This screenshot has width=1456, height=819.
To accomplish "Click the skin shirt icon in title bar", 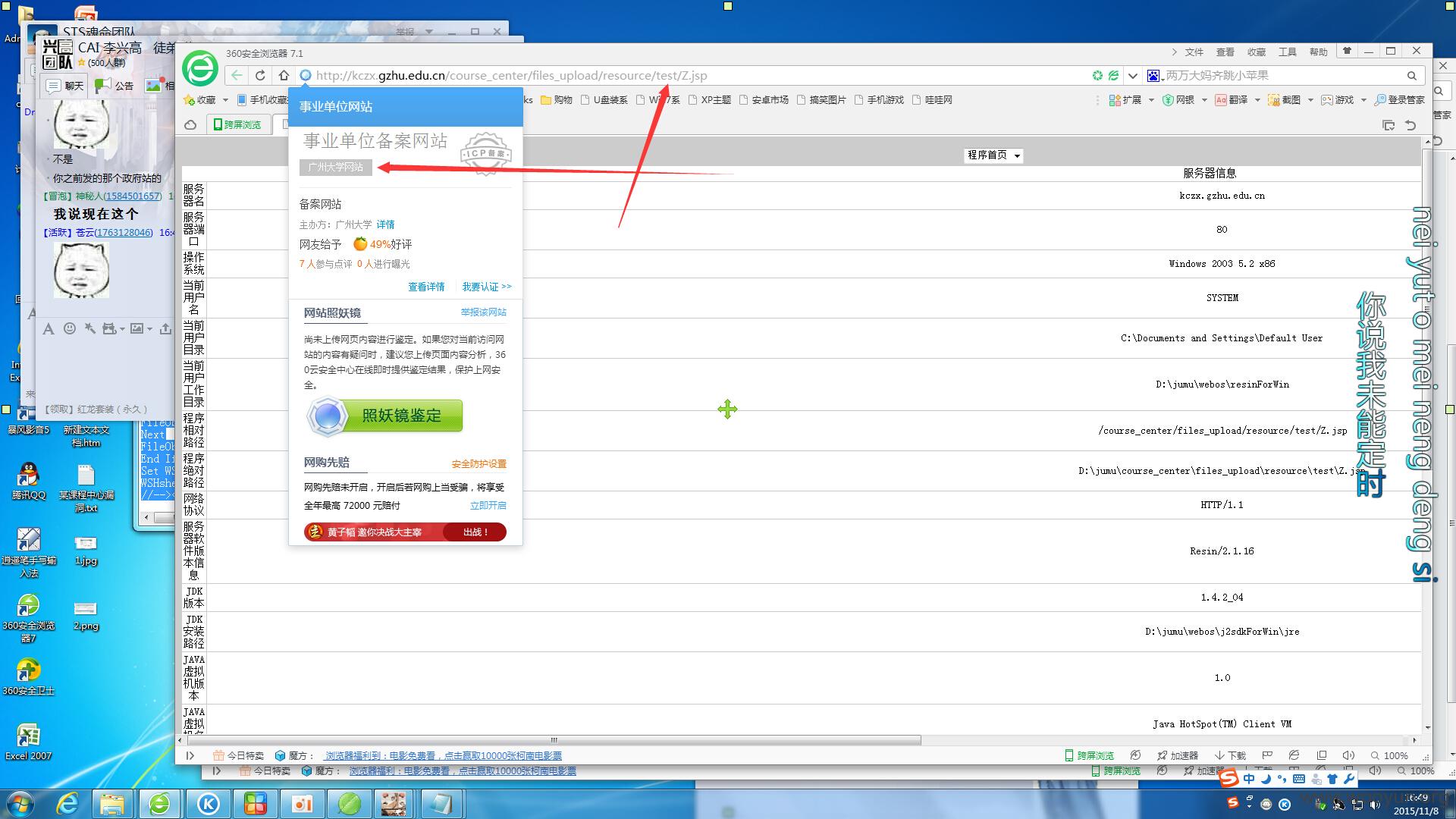I will click(x=1347, y=51).
